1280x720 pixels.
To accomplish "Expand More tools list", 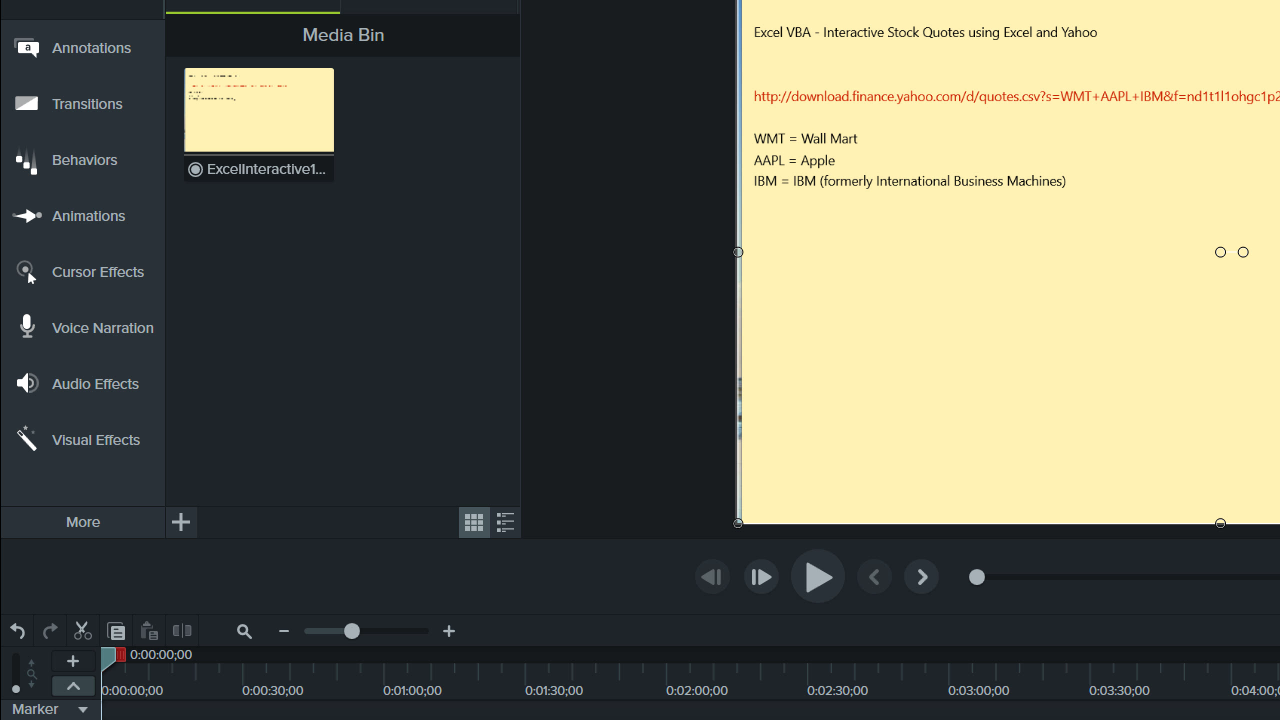I will tap(83, 522).
